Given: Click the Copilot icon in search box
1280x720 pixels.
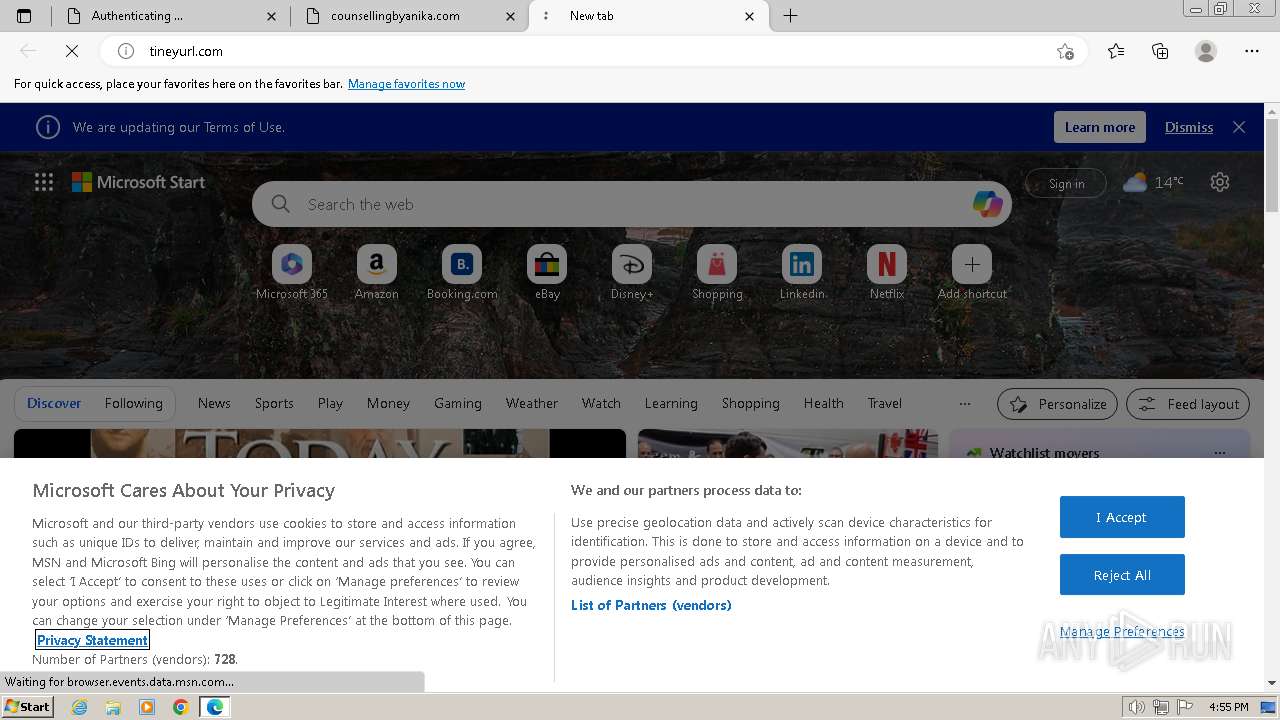Looking at the screenshot, I should [987, 204].
